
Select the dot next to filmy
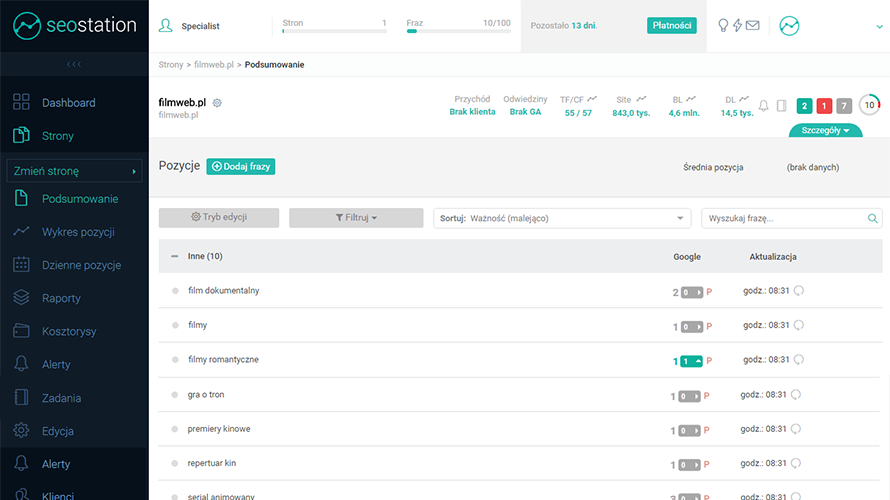pos(175,325)
